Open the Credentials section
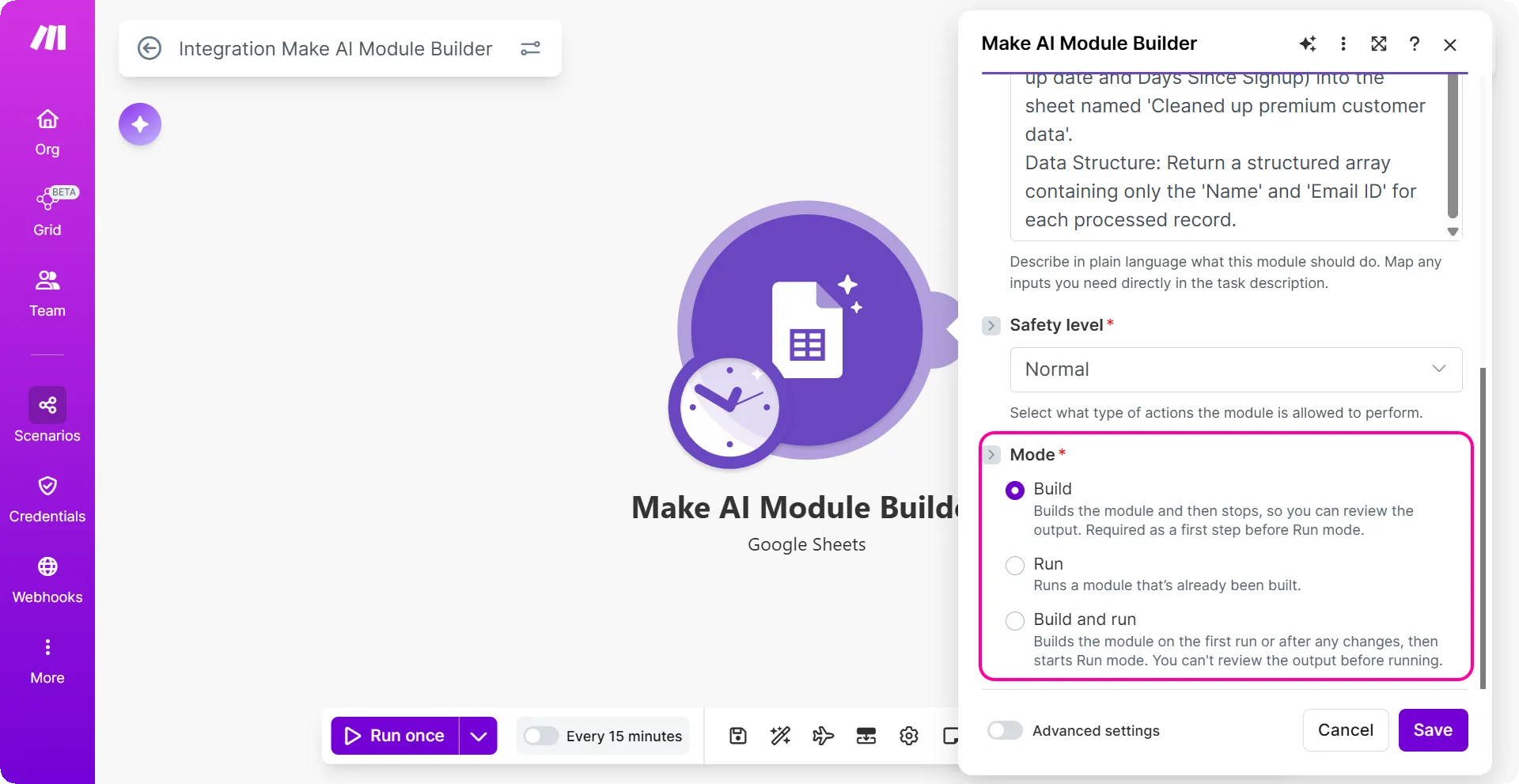The width and height of the screenshot is (1519, 784). point(47,500)
